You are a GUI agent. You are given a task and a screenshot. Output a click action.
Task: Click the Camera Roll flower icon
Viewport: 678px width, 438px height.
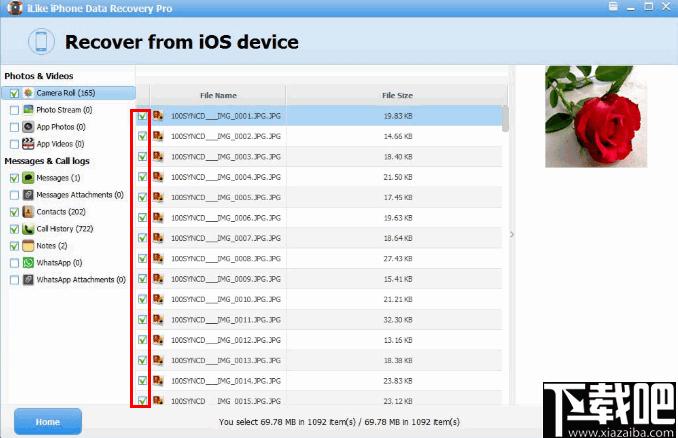[x=28, y=93]
